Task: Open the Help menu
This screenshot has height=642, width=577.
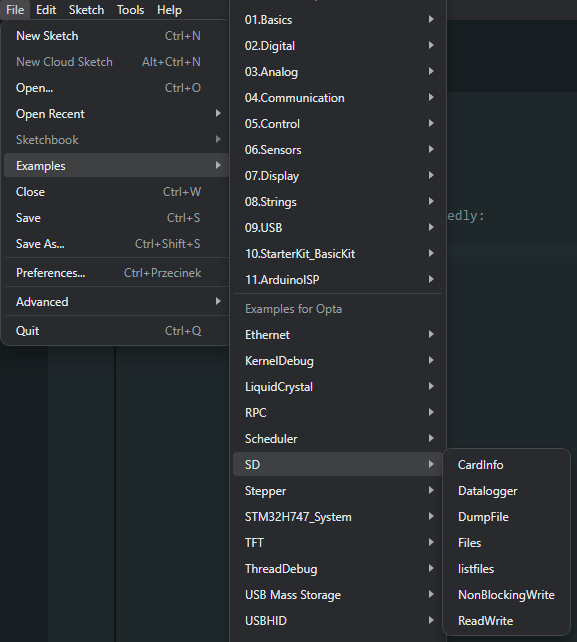Action: [x=169, y=9]
